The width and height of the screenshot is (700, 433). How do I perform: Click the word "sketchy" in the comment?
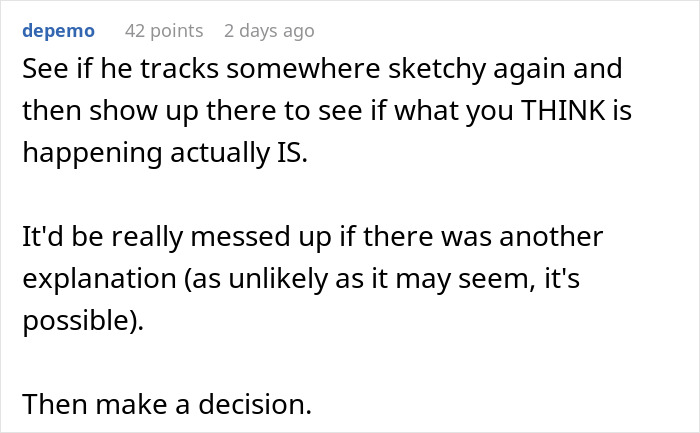pos(437,69)
